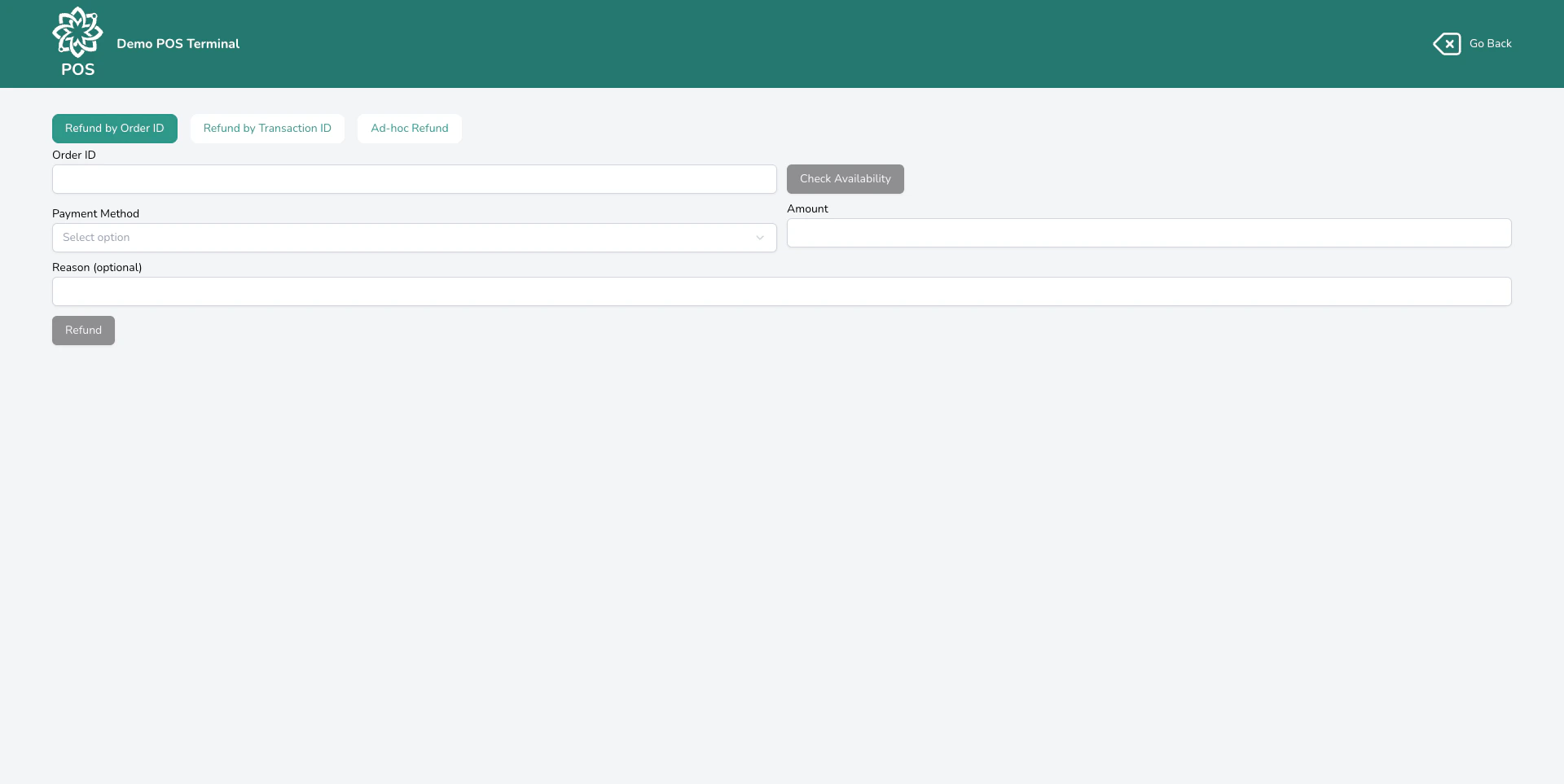1564x784 pixels.
Task: Switch to Refund by Transaction ID tab
Action: (267, 128)
